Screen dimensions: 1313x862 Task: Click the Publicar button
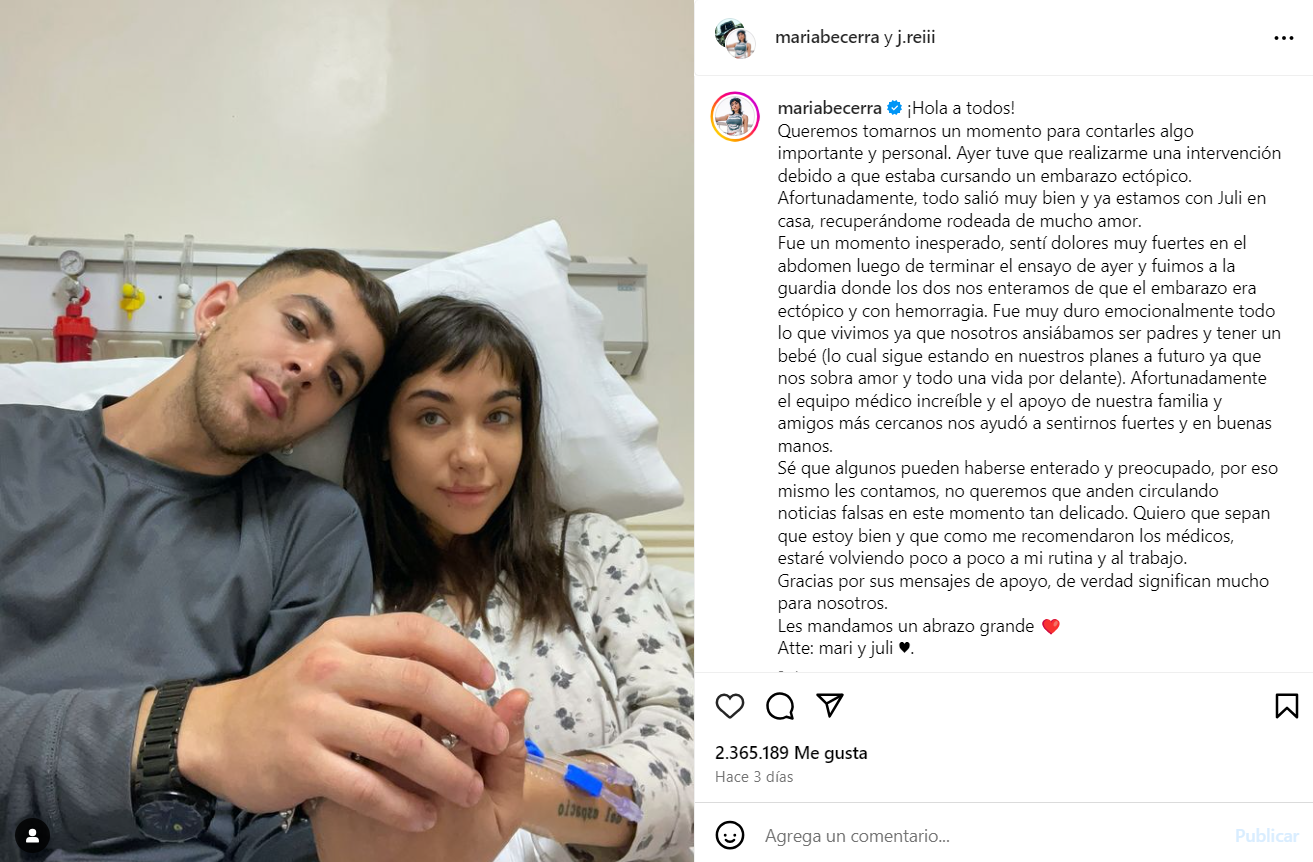(x=1267, y=836)
